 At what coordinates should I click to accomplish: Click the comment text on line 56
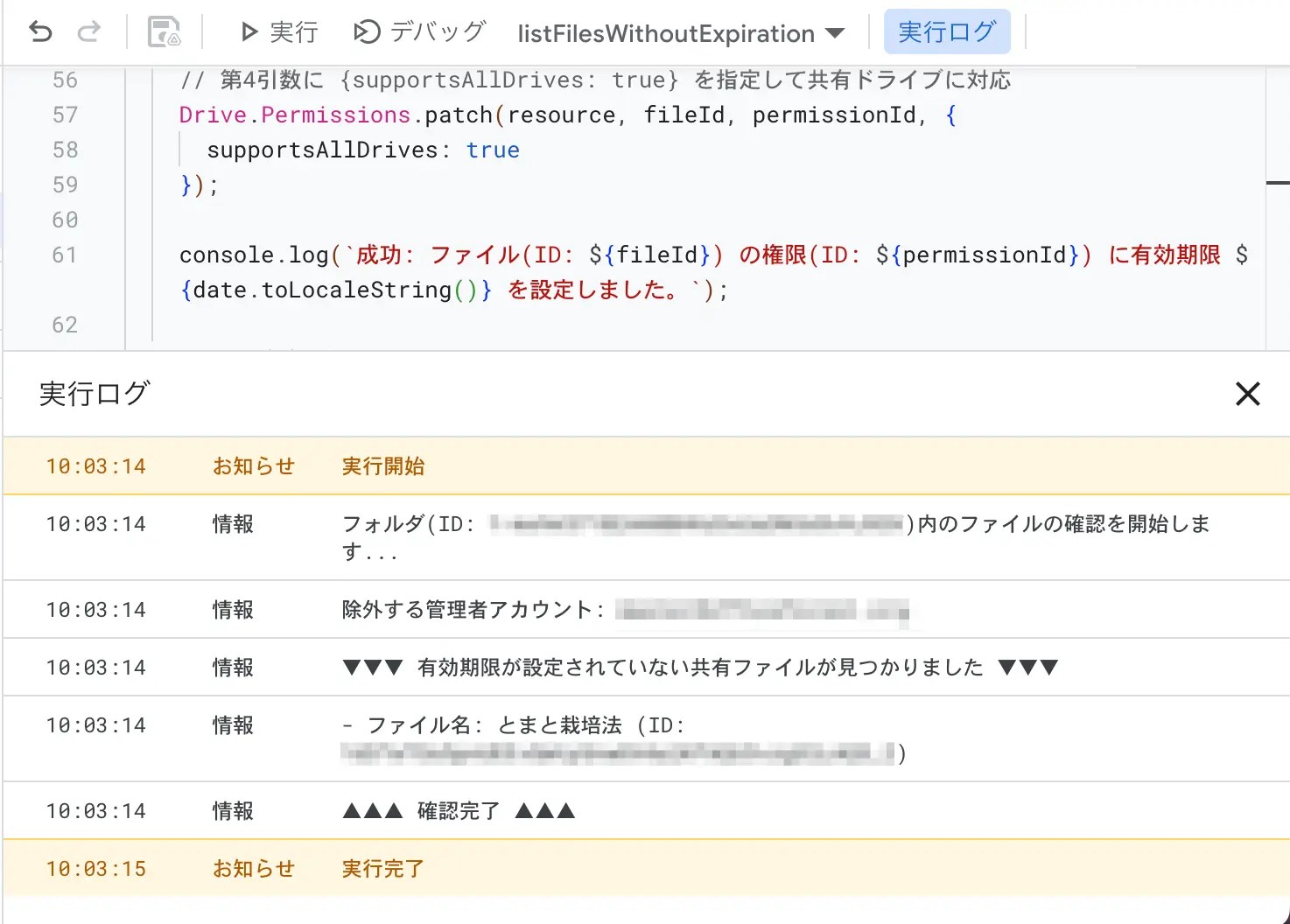click(595, 80)
